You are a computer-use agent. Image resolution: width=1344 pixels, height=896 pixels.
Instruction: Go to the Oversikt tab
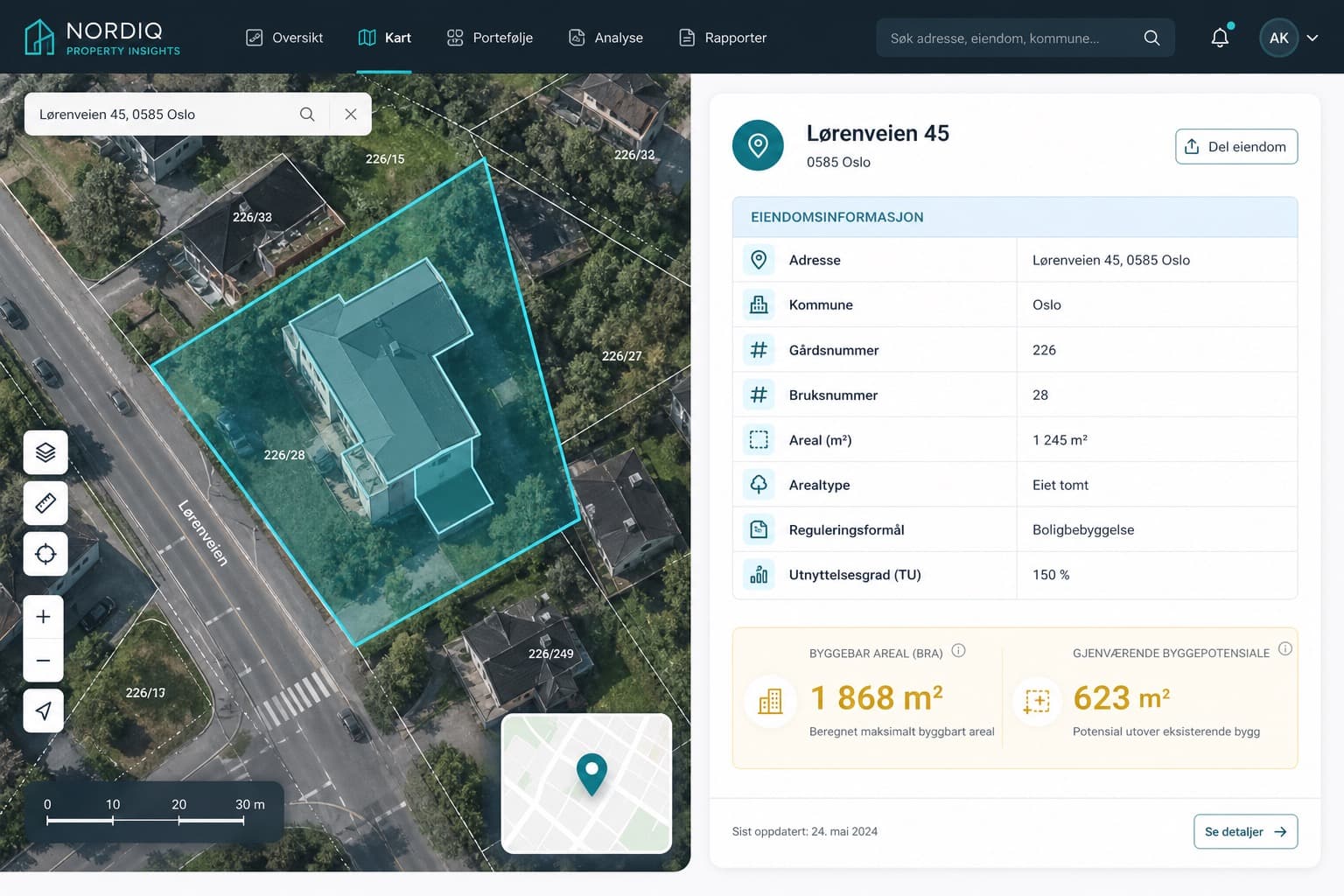[284, 38]
